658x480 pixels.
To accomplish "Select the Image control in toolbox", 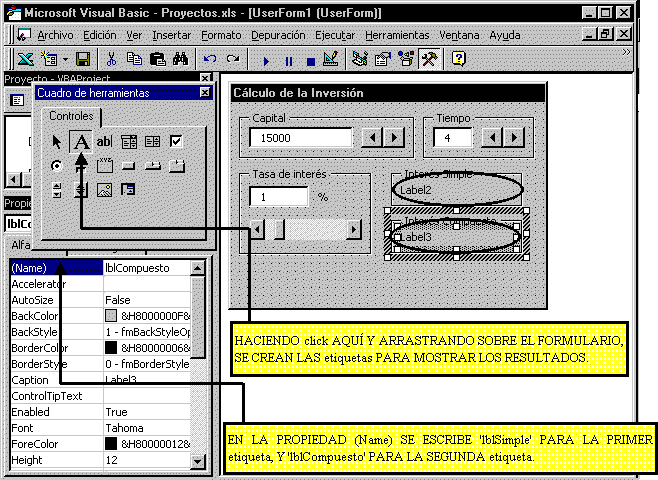I will pos(104,190).
